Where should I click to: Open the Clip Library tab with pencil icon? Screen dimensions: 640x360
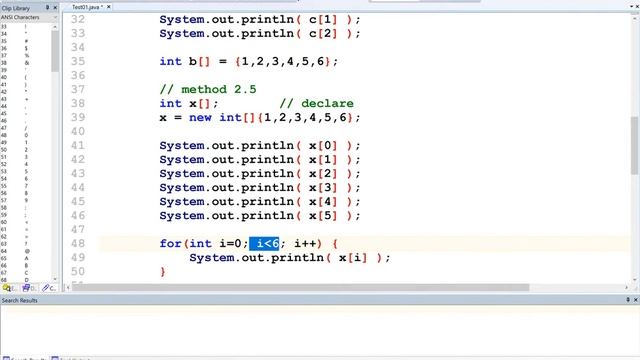click(x=49, y=288)
